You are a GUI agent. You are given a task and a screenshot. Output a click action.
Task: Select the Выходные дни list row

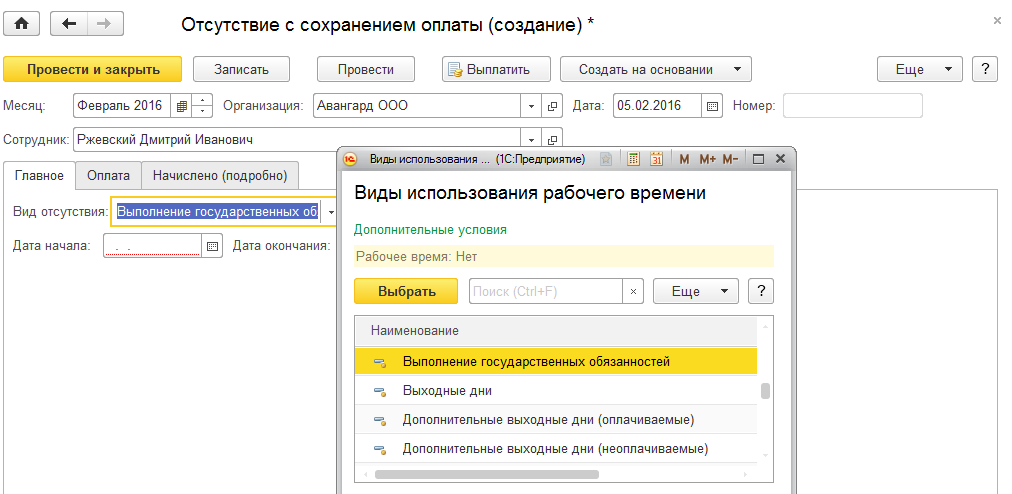pos(447,391)
